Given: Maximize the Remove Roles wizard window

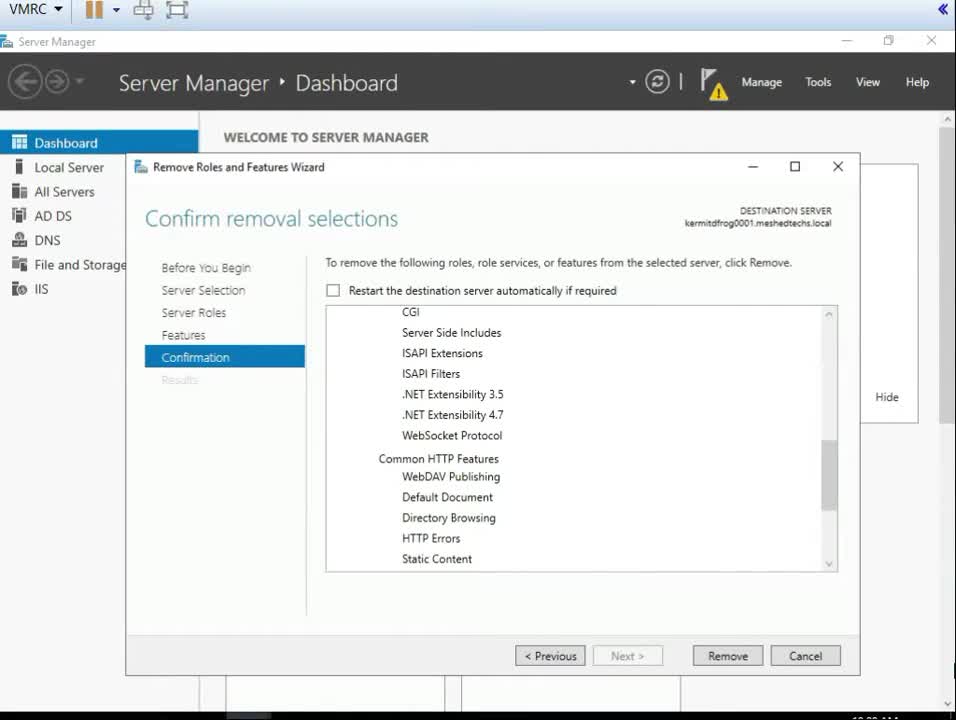Looking at the screenshot, I should 794,166.
